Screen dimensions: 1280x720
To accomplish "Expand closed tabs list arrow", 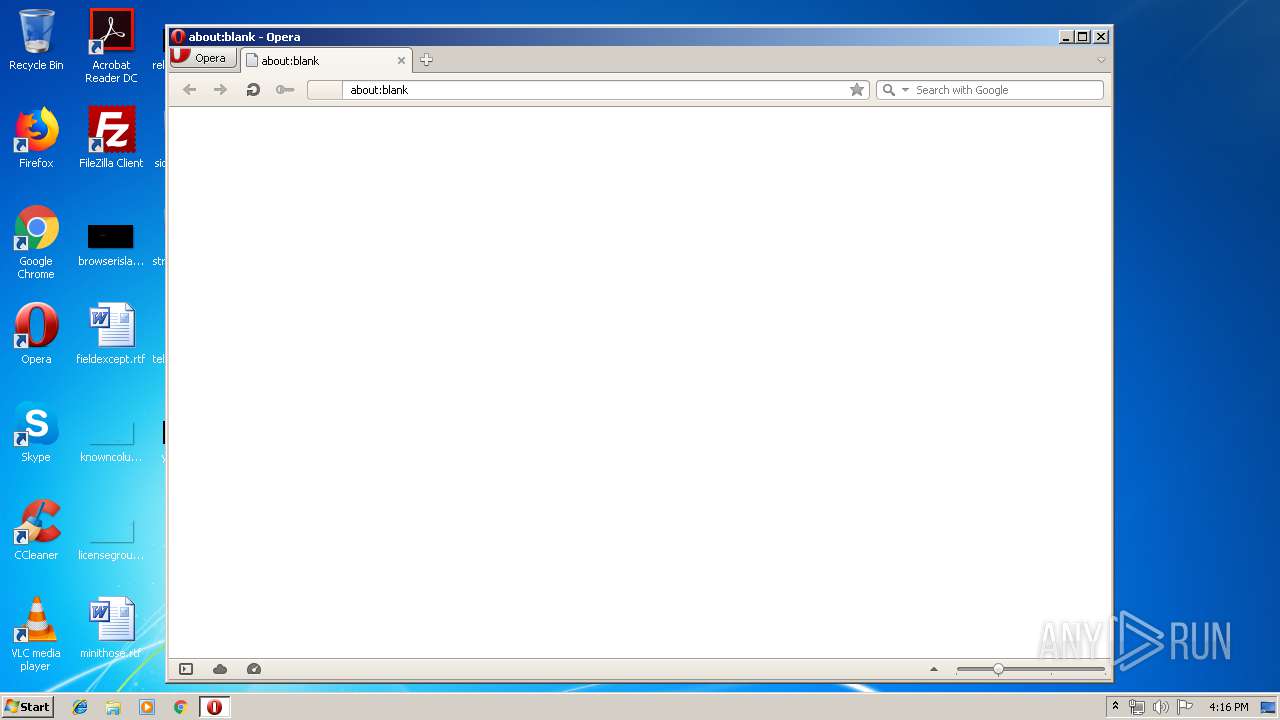I will (x=1101, y=60).
